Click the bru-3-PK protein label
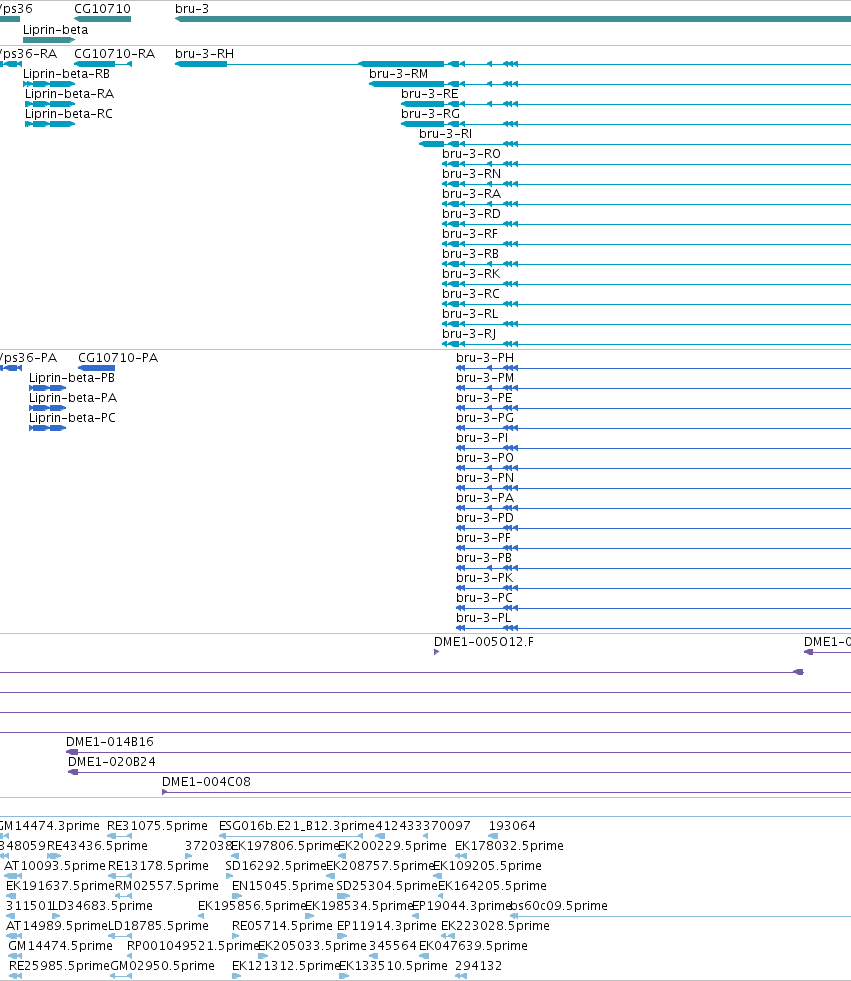Viewport: 851px width, 981px height. 484,578
